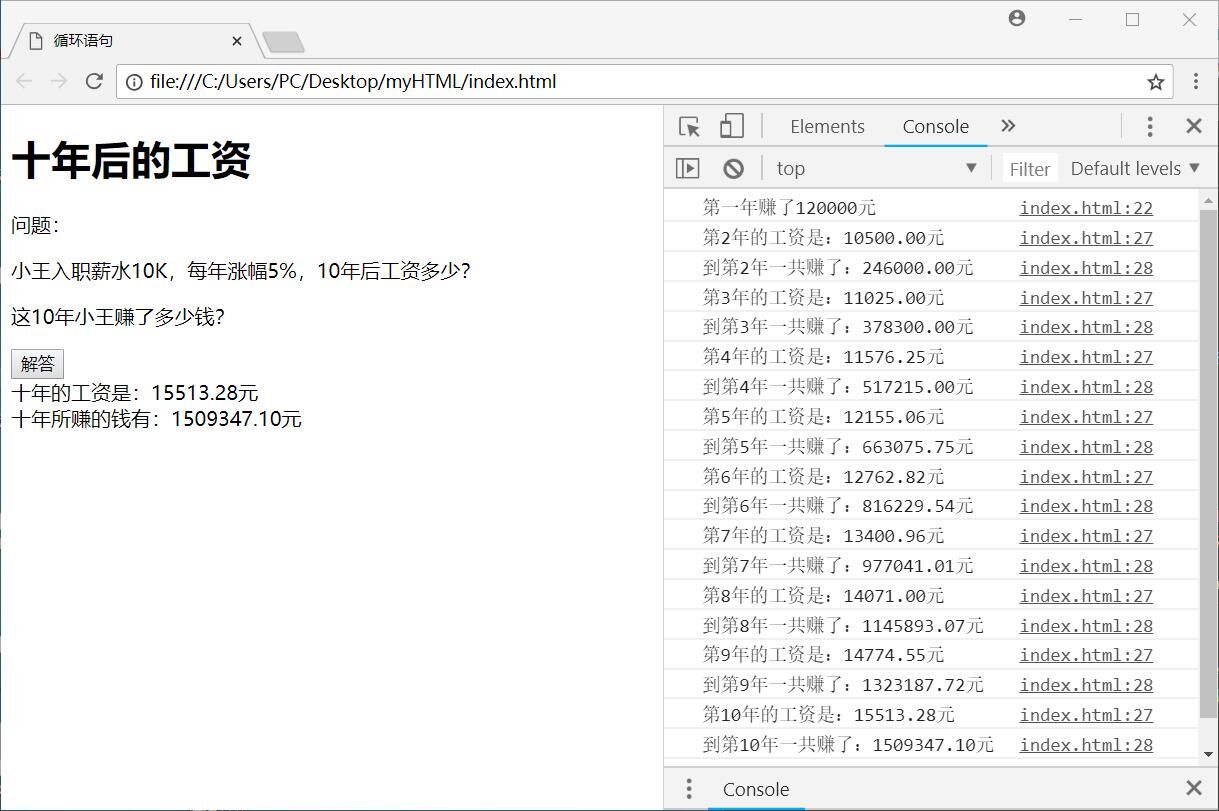Open the top context dropdown
This screenshot has width=1219, height=811.
[876, 168]
